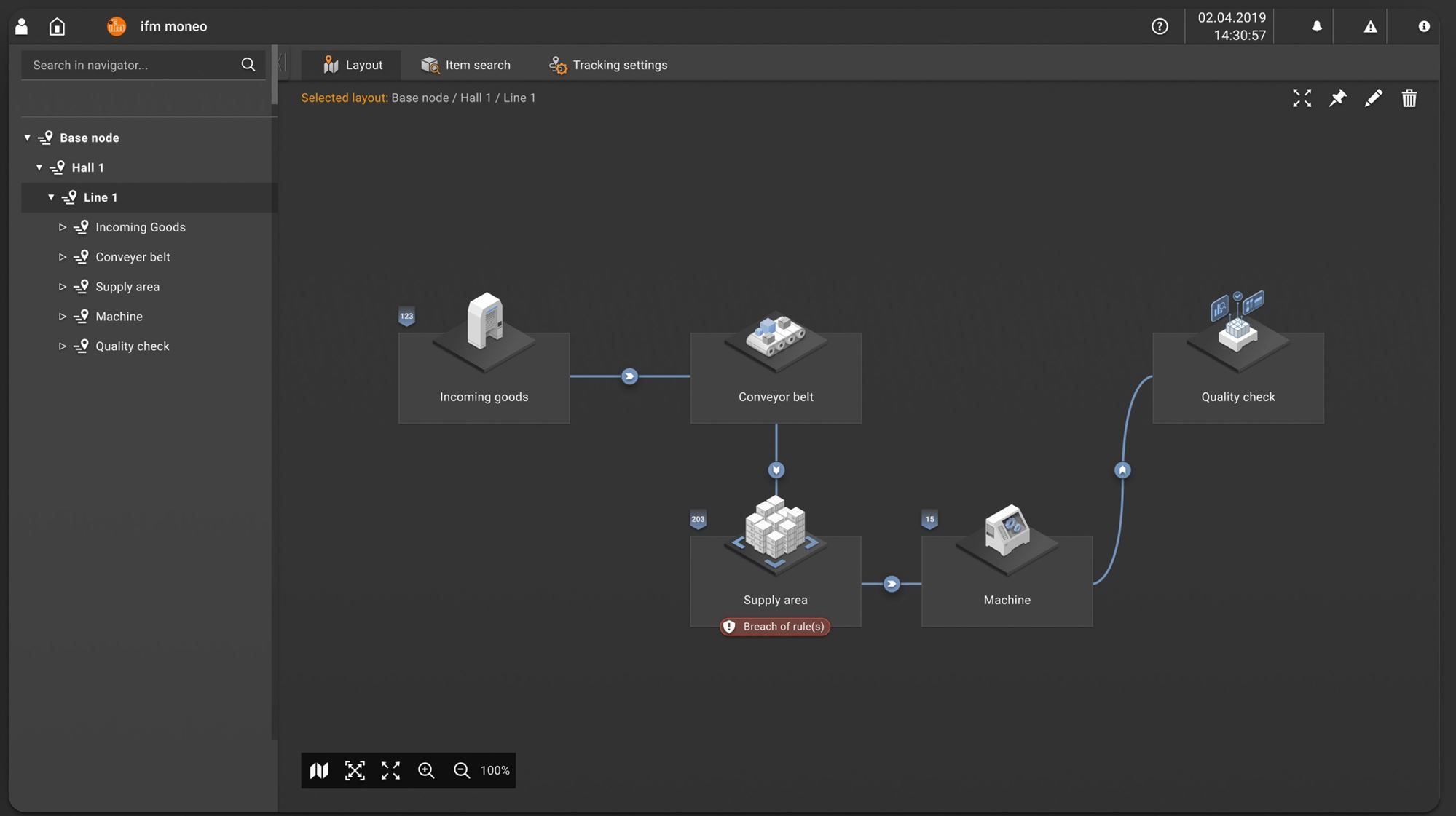Select the connector arrow toward Quality check
This screenshot has height=816, width=1456.
[1122, 470]
